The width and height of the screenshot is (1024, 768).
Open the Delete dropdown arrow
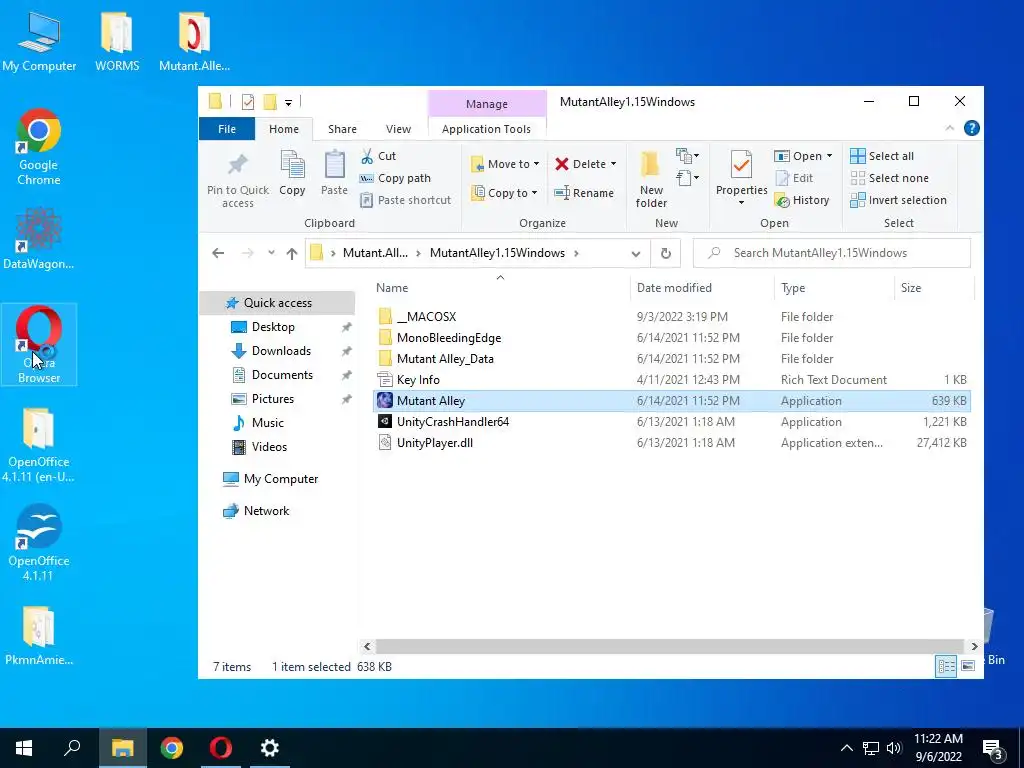(x=613, y=164)
